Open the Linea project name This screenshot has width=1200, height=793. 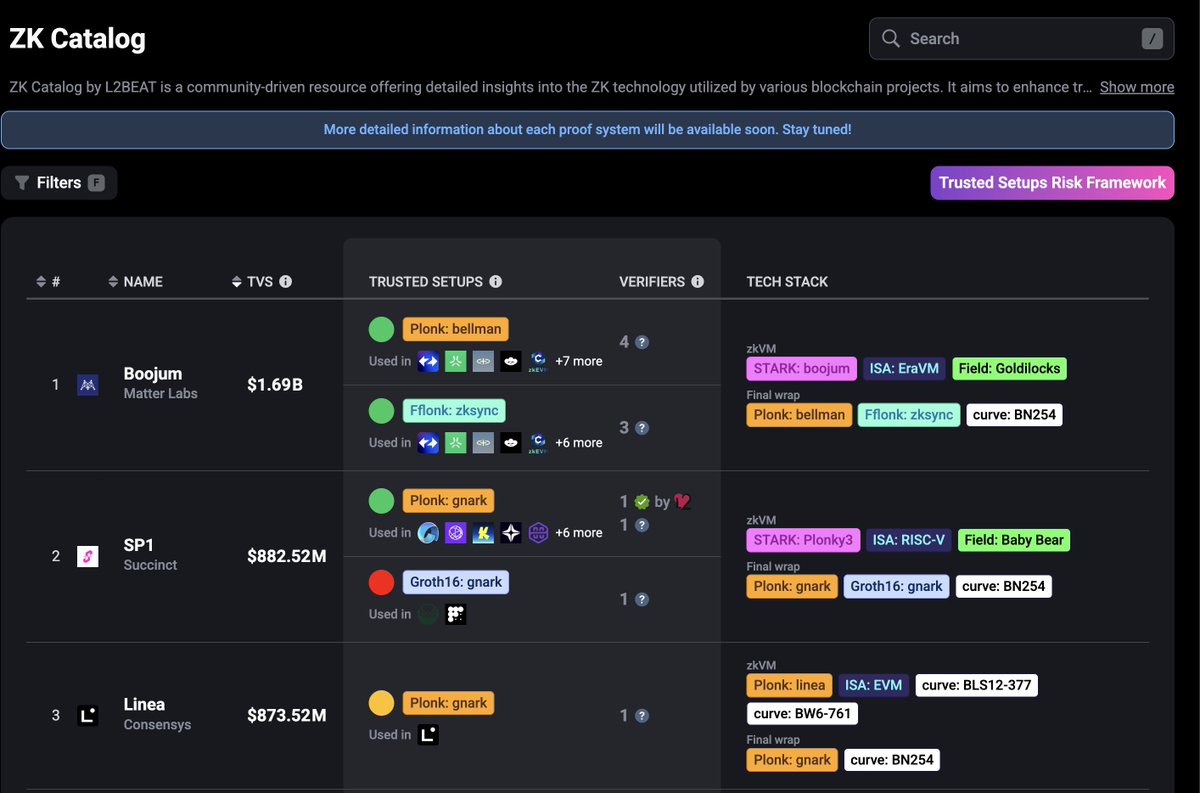145,705
